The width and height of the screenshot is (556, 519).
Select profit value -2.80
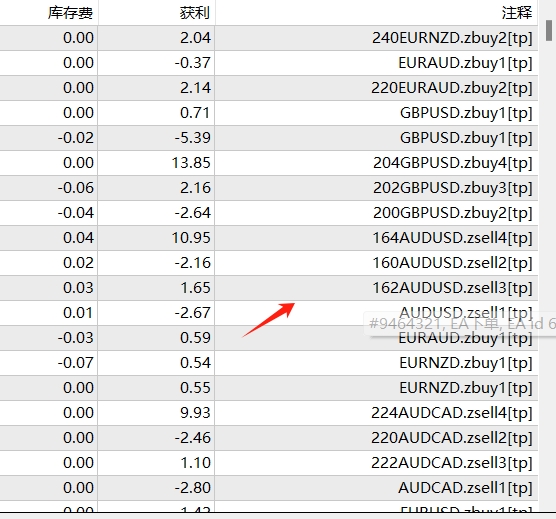pyautogui.click(x=193, y=488)
